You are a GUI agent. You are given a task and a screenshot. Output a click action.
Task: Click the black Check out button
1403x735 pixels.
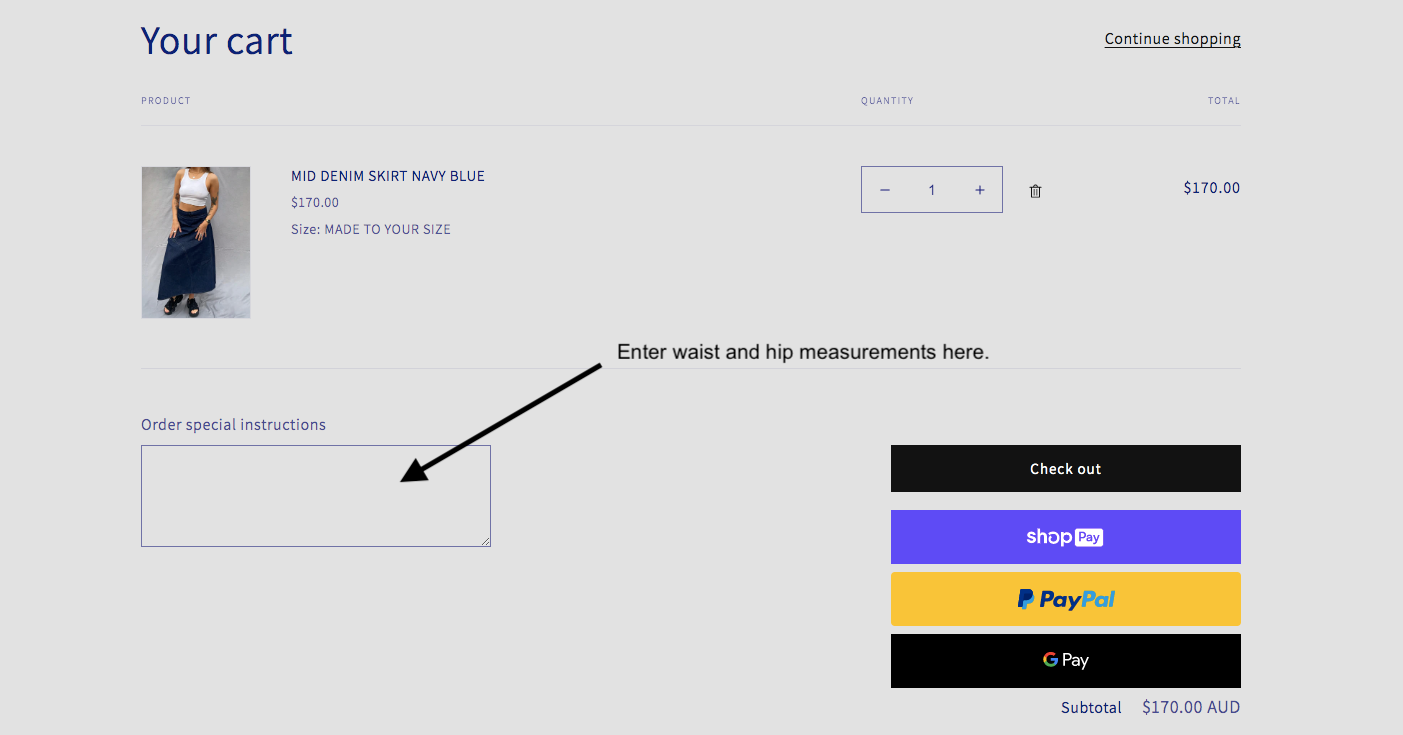(x=1065, y=469)
